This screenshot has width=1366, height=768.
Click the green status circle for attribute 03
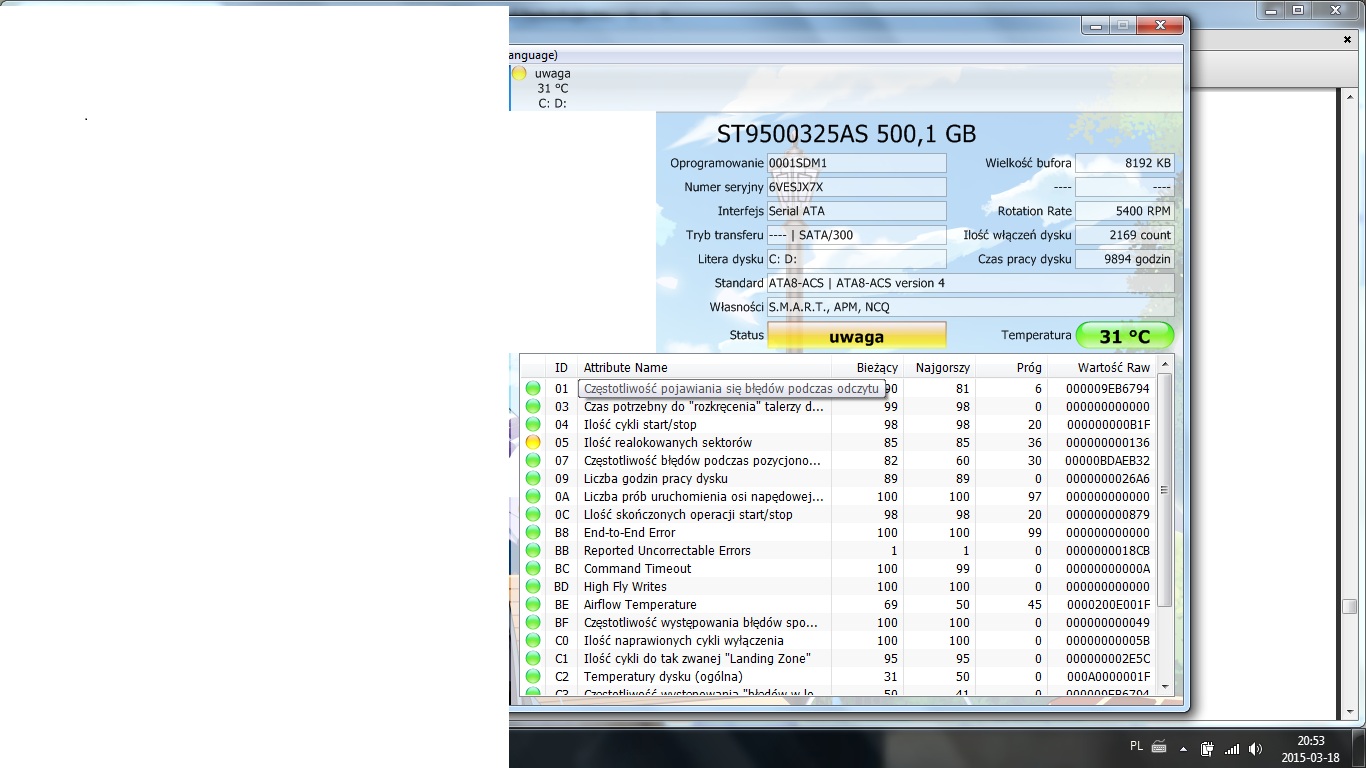click(533, 407)
